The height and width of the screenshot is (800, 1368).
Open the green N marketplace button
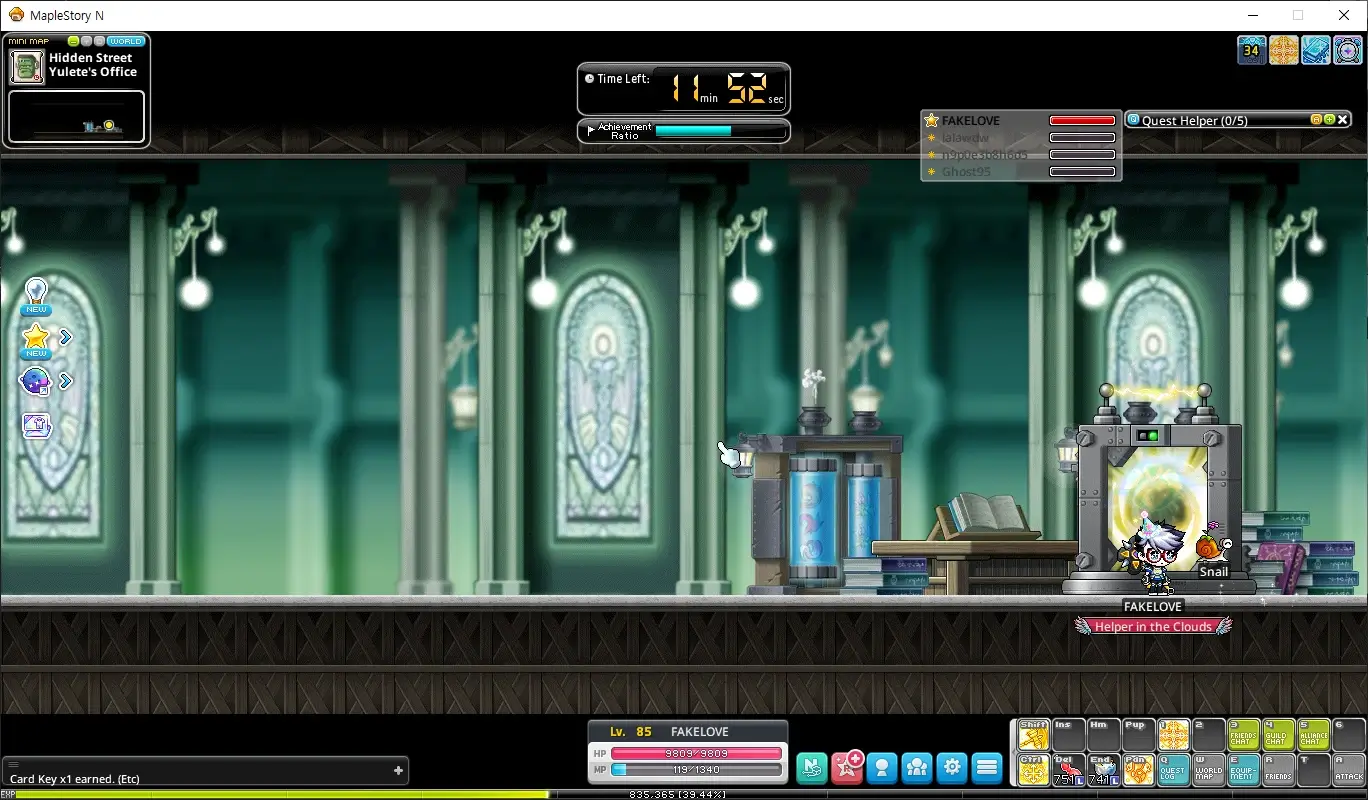(x=812, y=767)
